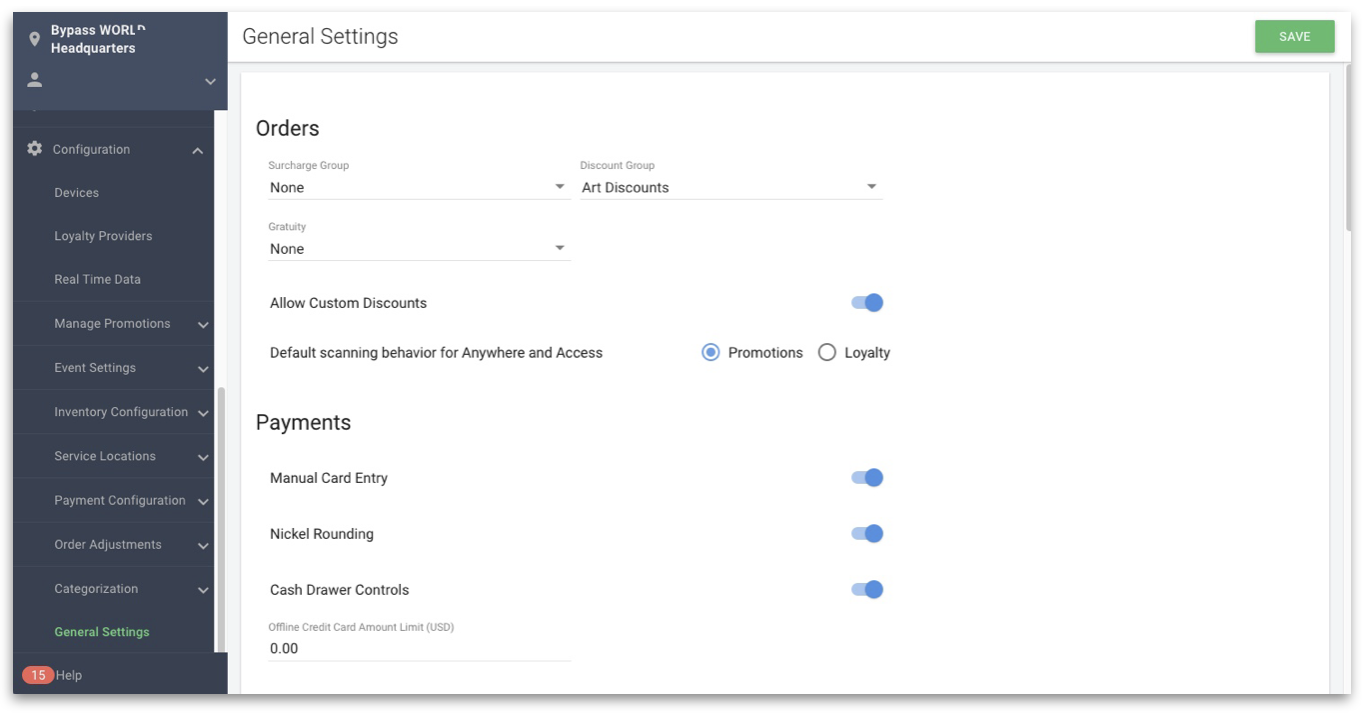Expand the user account chevron
1366x718 pixels.
[x=210, y=81]
